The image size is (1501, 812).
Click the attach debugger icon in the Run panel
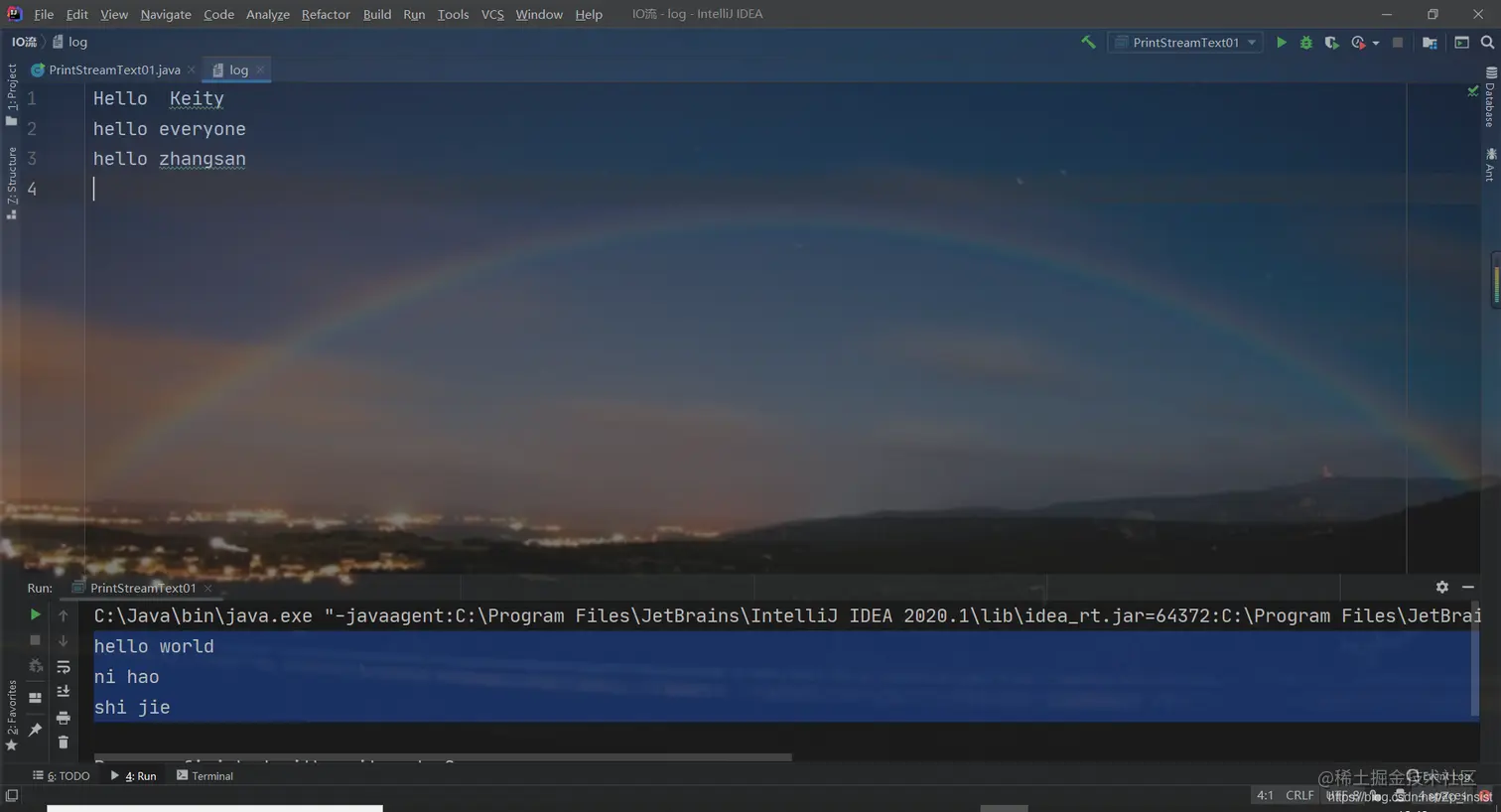point(35,666)
